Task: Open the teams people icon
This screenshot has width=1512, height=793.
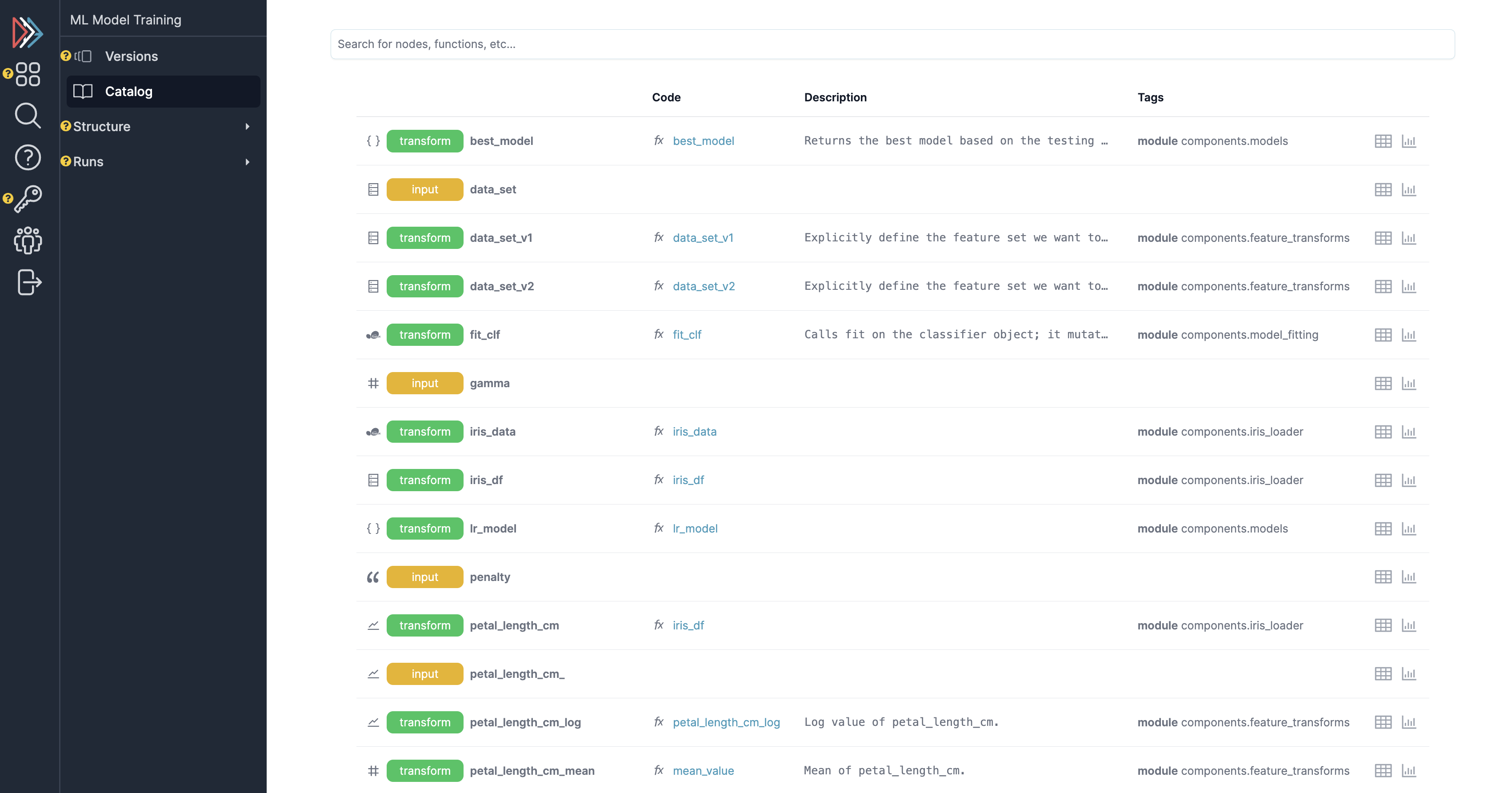Action: (28, 240)
